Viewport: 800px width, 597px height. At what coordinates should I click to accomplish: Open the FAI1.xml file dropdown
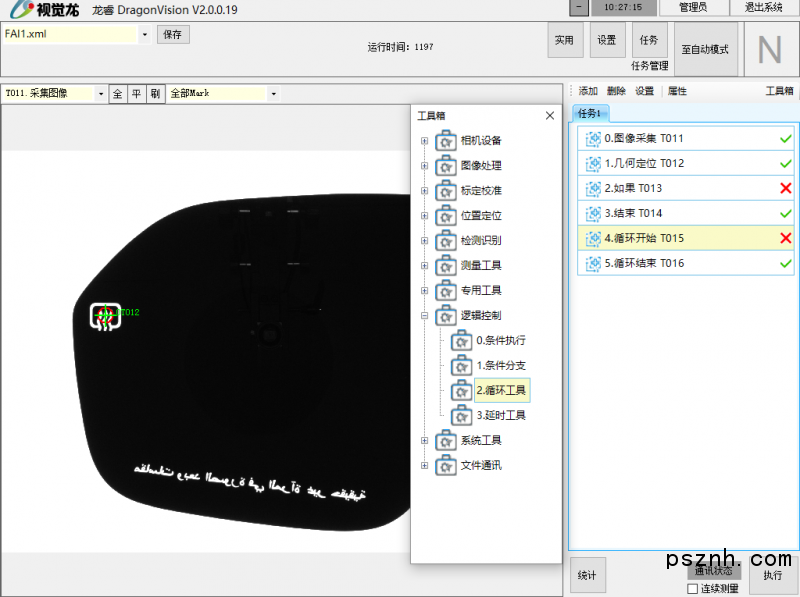145,35
